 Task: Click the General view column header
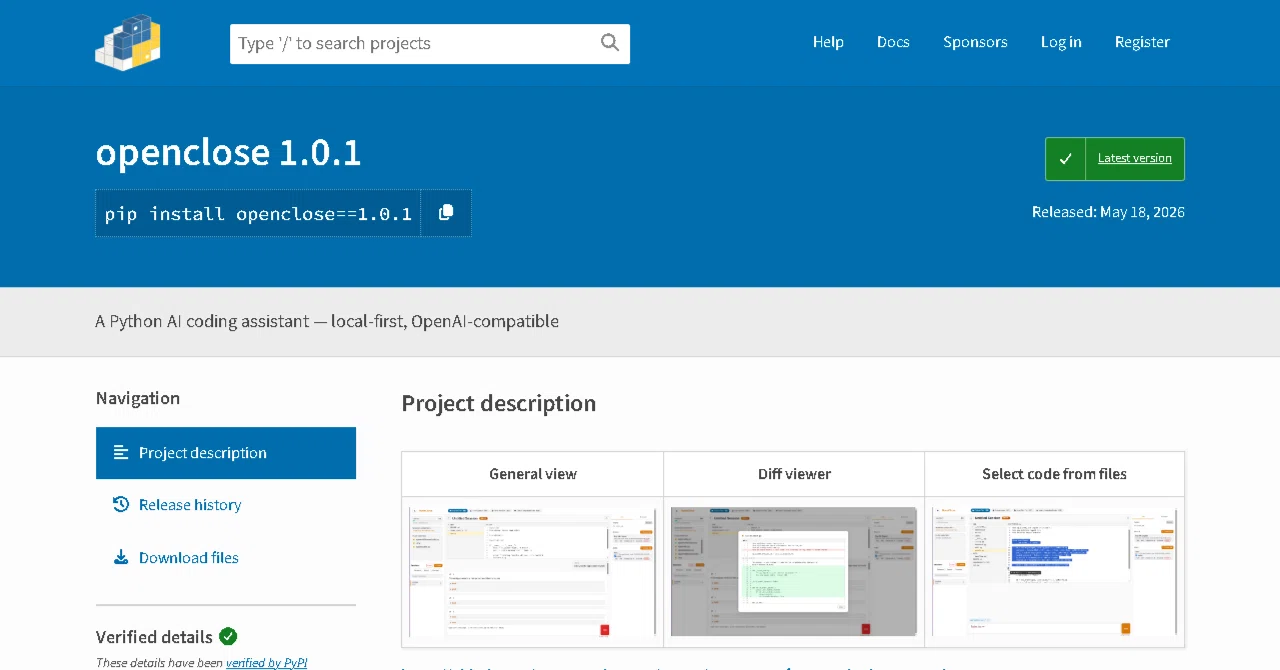[533, 474]
